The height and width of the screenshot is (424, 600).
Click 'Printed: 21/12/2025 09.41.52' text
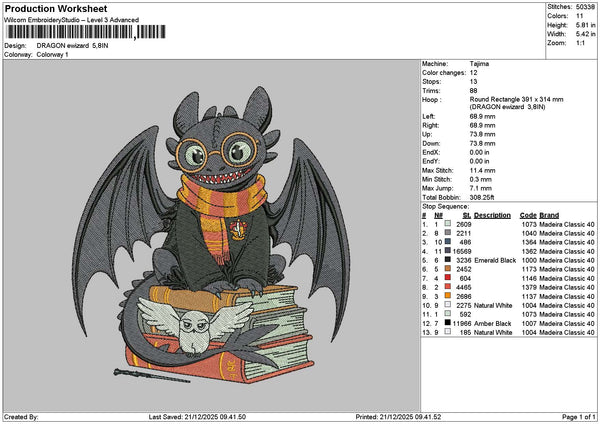click(x=398, y=417)
